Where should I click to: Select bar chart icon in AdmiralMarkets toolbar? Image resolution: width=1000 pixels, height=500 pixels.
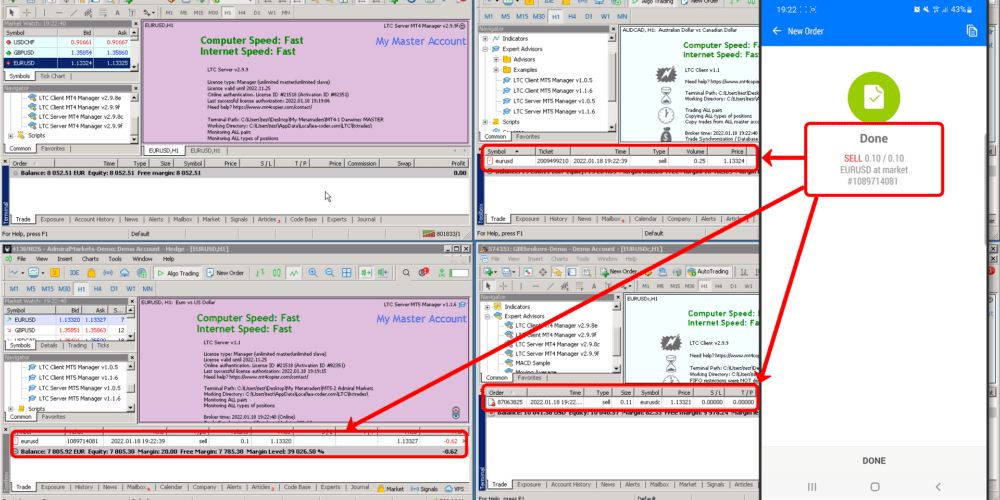(260, 273)
